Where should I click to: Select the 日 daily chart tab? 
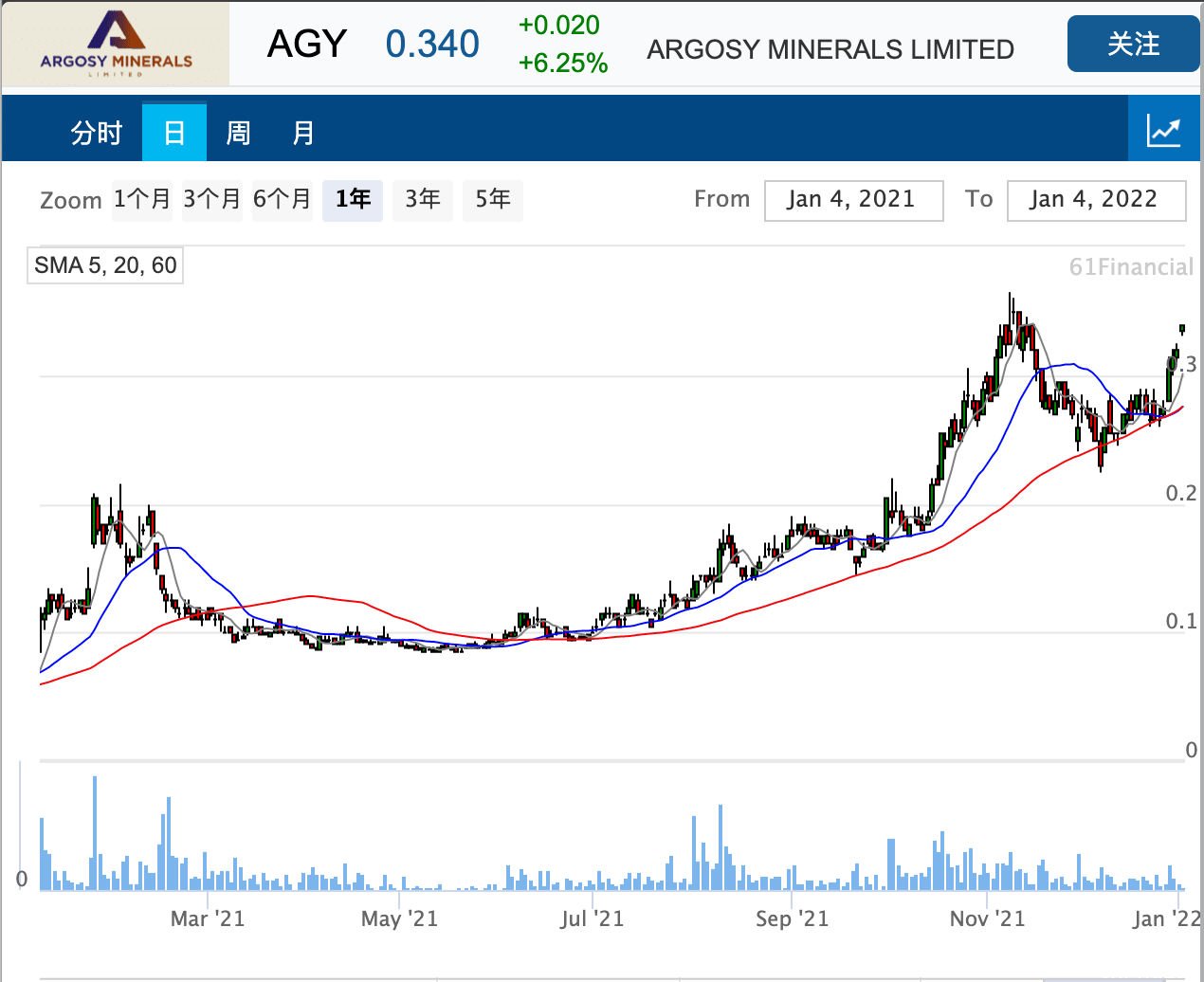pos(174,133)
